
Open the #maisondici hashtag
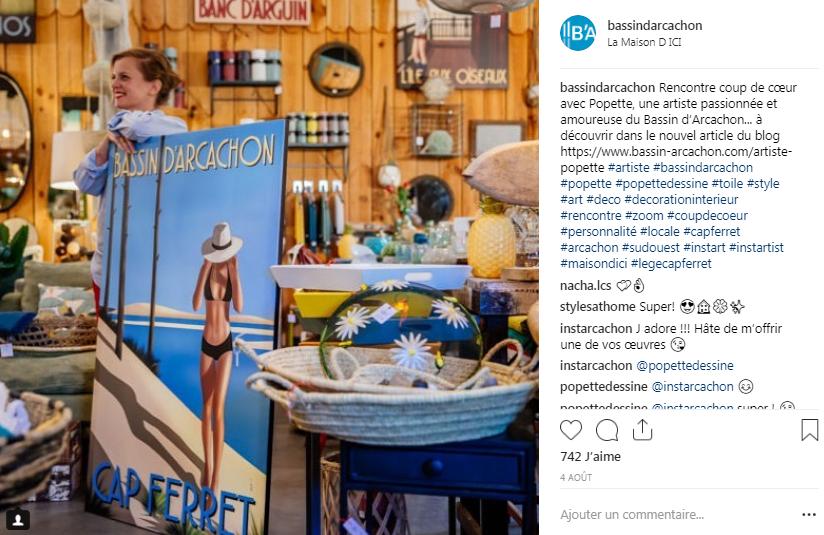pyautogui.click(x=593, y=263)
